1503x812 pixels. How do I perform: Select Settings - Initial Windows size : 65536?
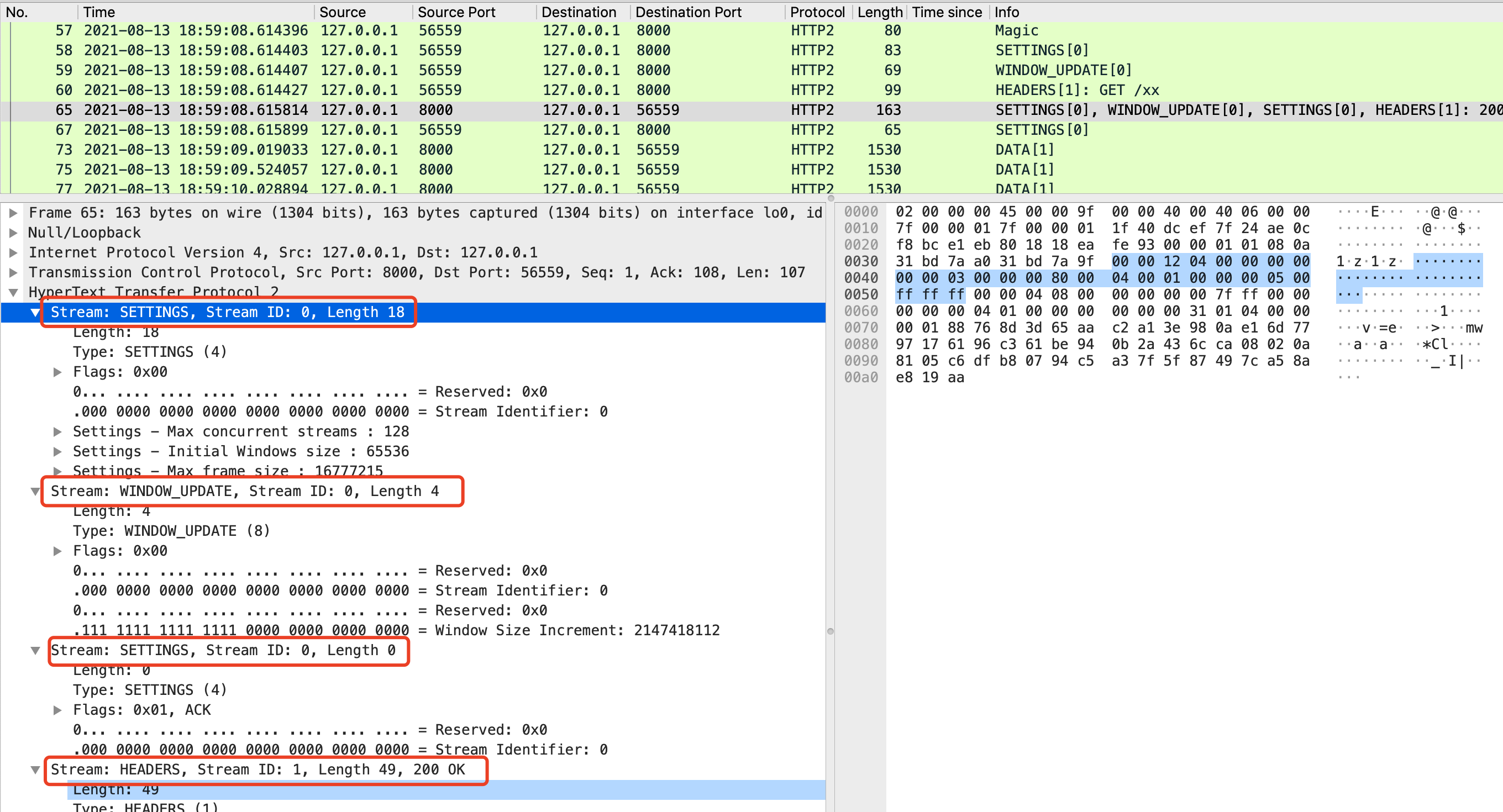coord(241,451)
